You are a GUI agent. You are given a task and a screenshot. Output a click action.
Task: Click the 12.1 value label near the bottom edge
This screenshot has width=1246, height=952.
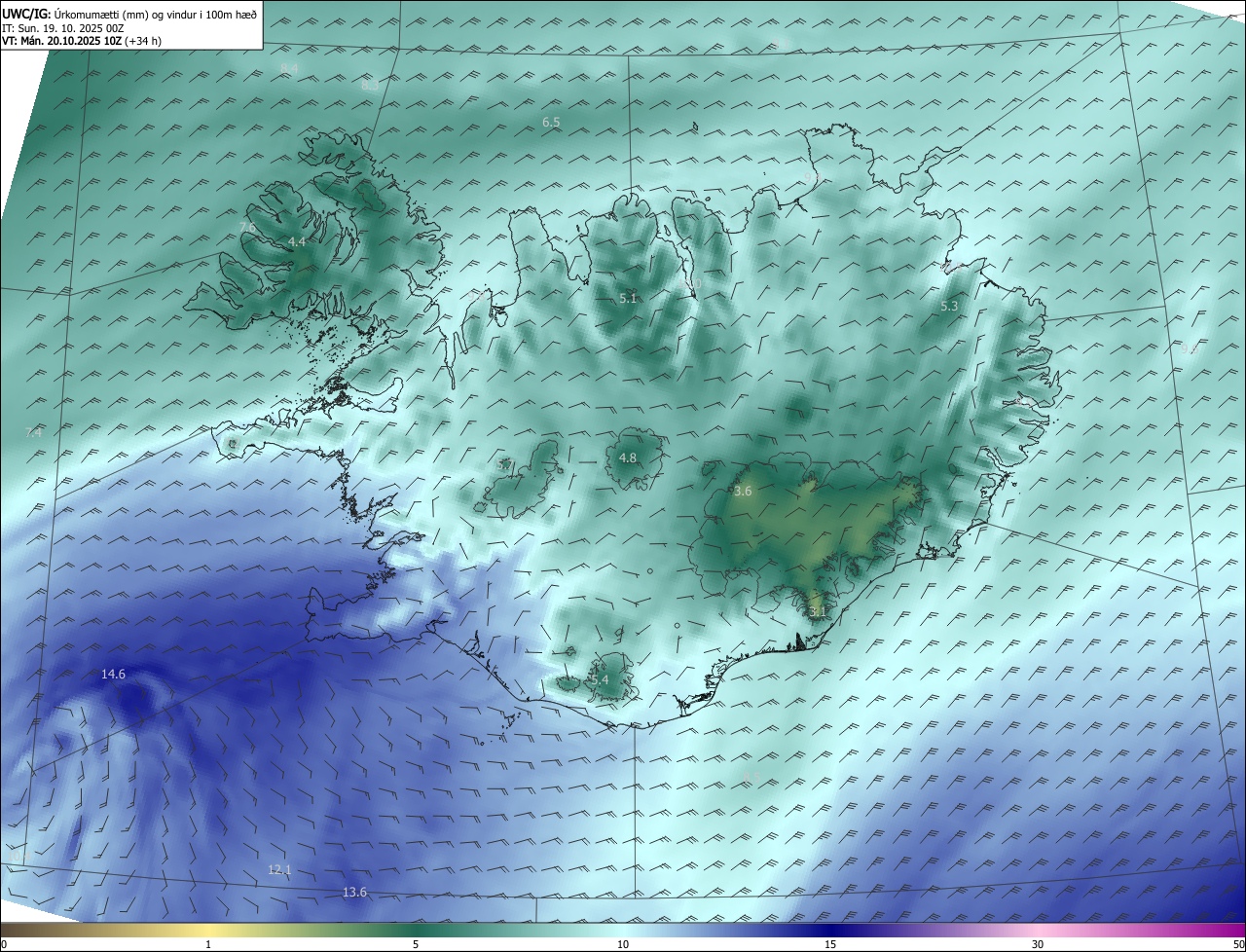(280, 869)
